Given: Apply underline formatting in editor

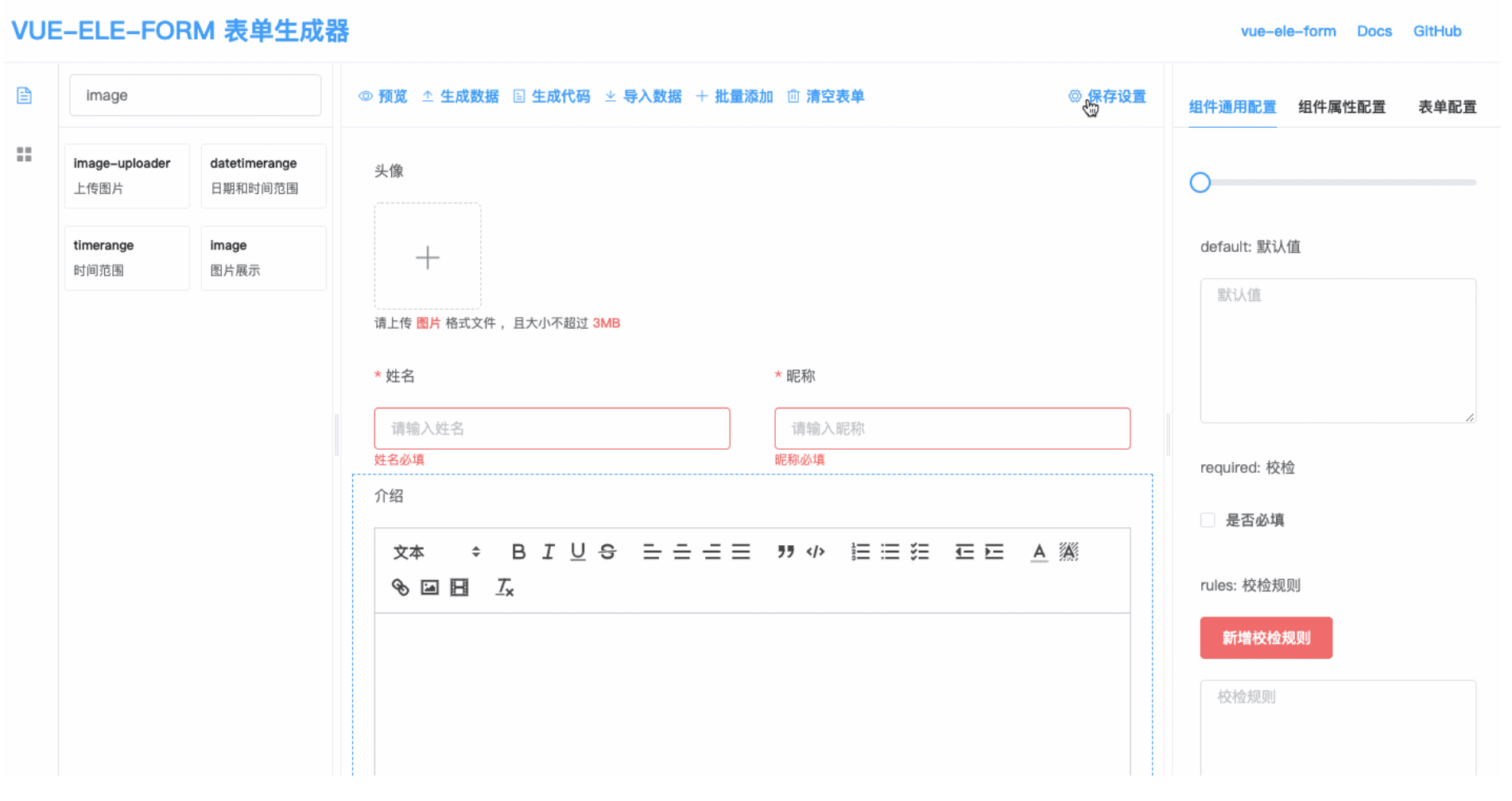Looking at the screenshot, I should click(x=578, y=551).
